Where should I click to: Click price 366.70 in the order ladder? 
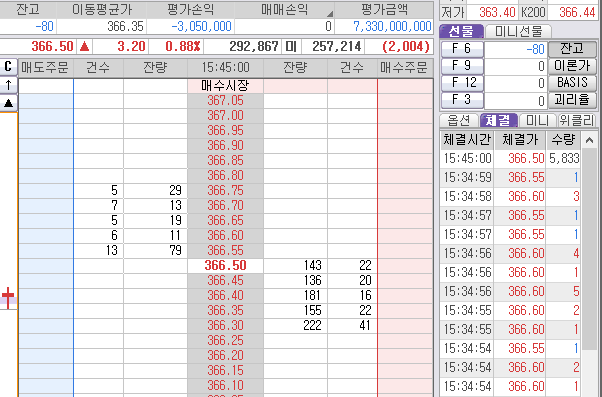tap(225, 205)
